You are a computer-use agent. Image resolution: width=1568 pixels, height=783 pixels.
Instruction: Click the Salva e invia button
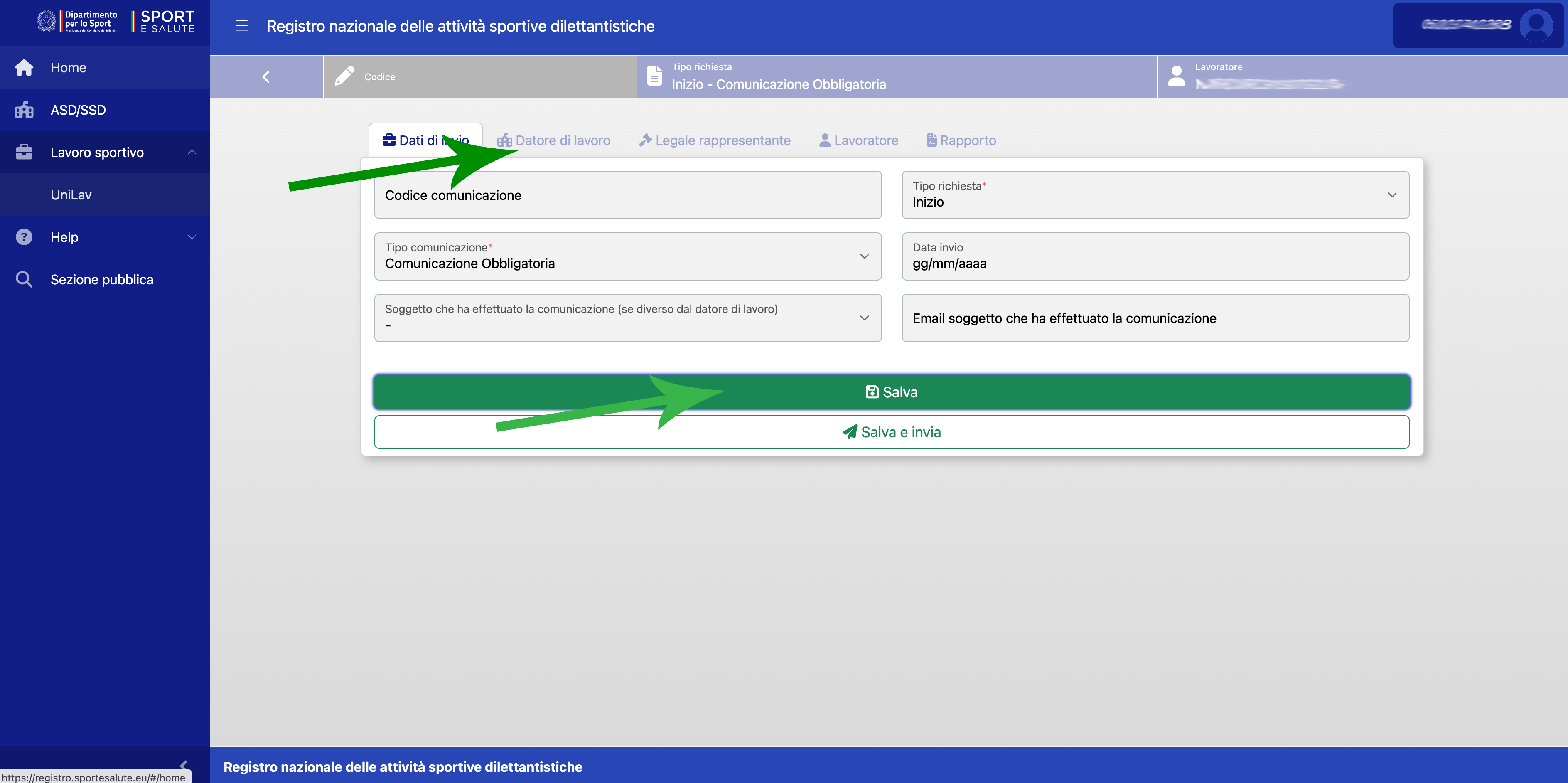pyautogui.click(x=891, y=432)
